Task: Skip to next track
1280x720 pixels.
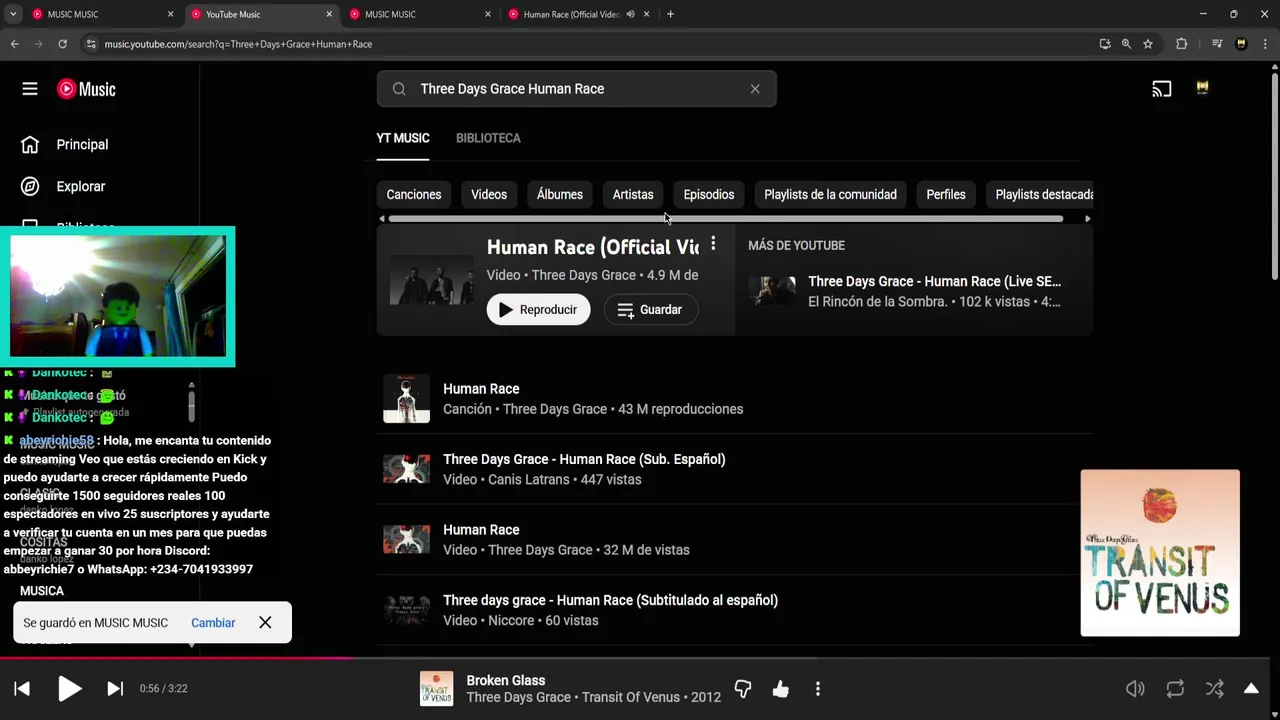Action: (x=115, y=688)
